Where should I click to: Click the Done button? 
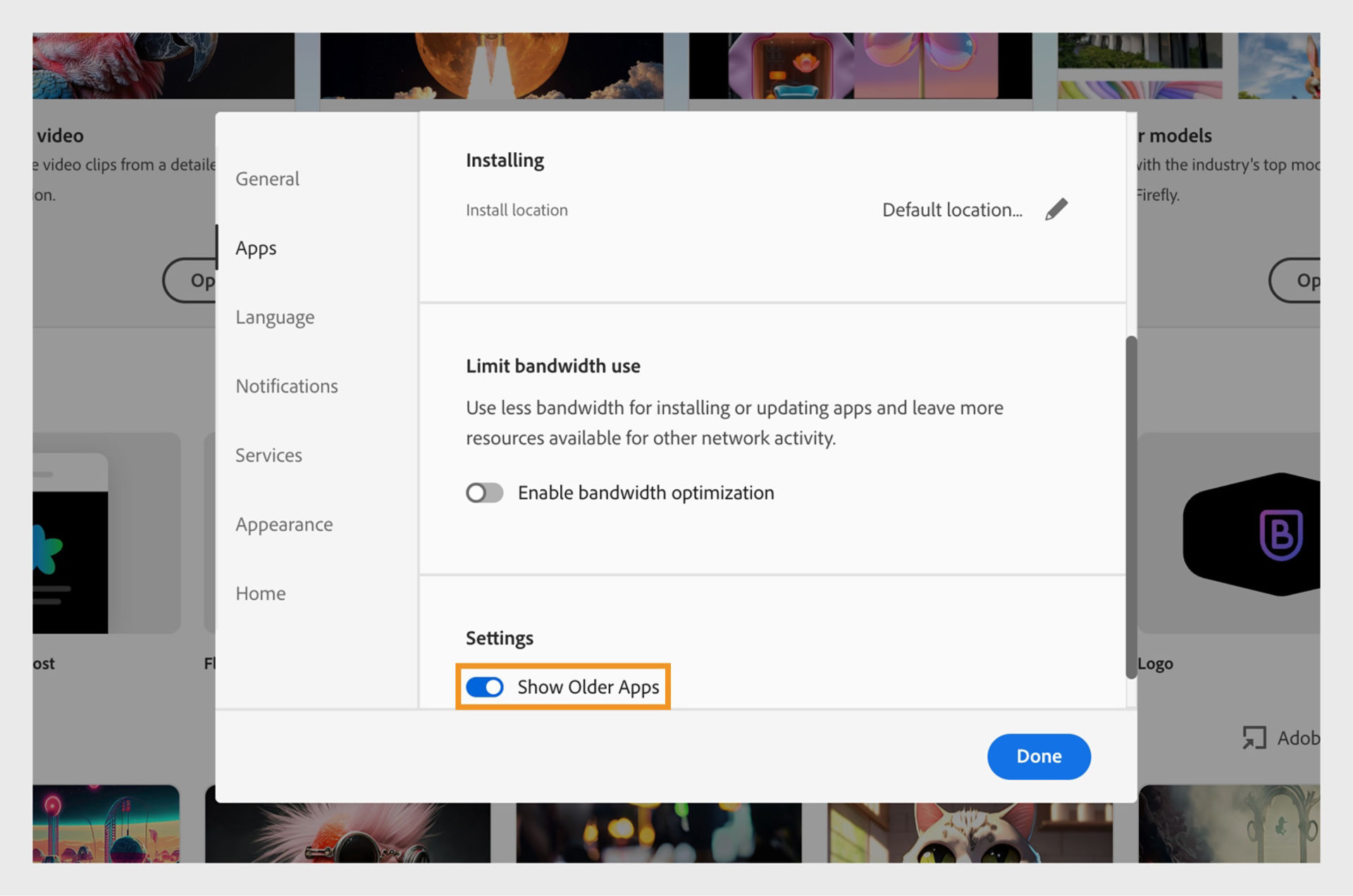coord(1039,756)
